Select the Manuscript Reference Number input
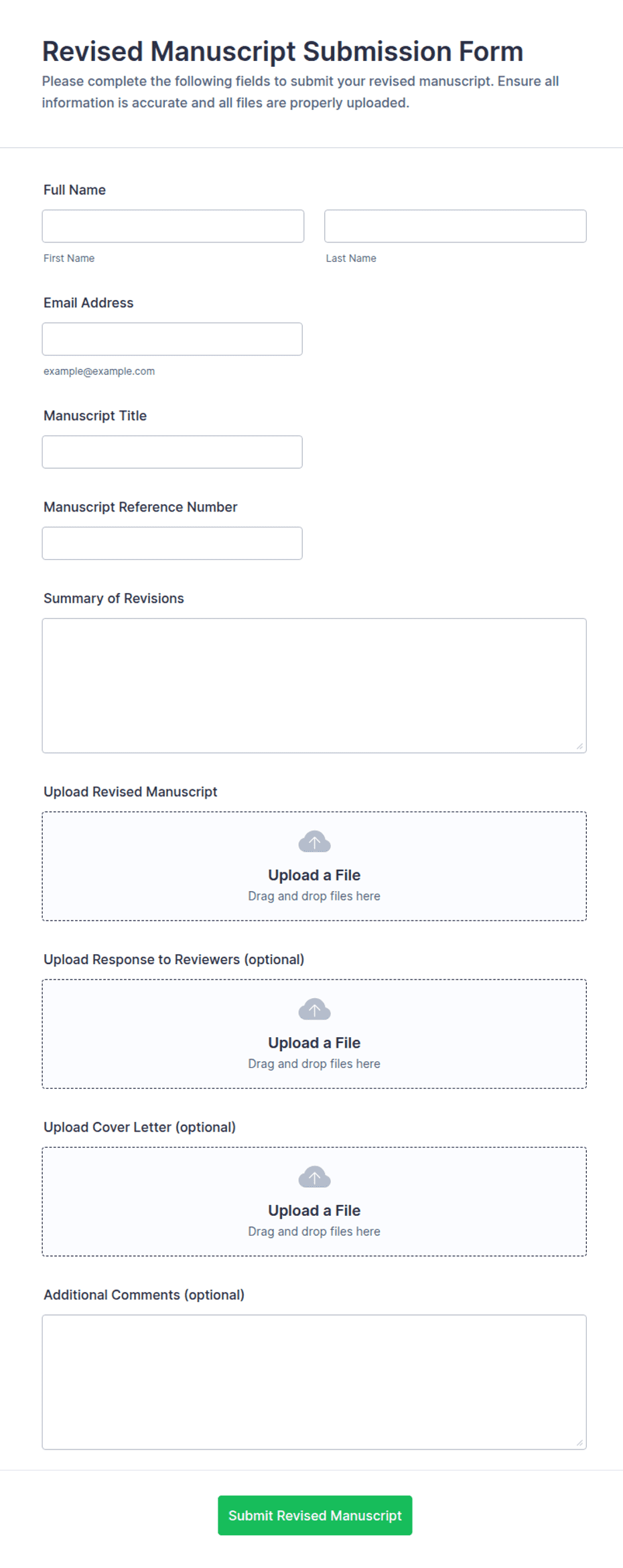Image resolution: width=623 pixels, height=1568 pixels. click(172, 543)
